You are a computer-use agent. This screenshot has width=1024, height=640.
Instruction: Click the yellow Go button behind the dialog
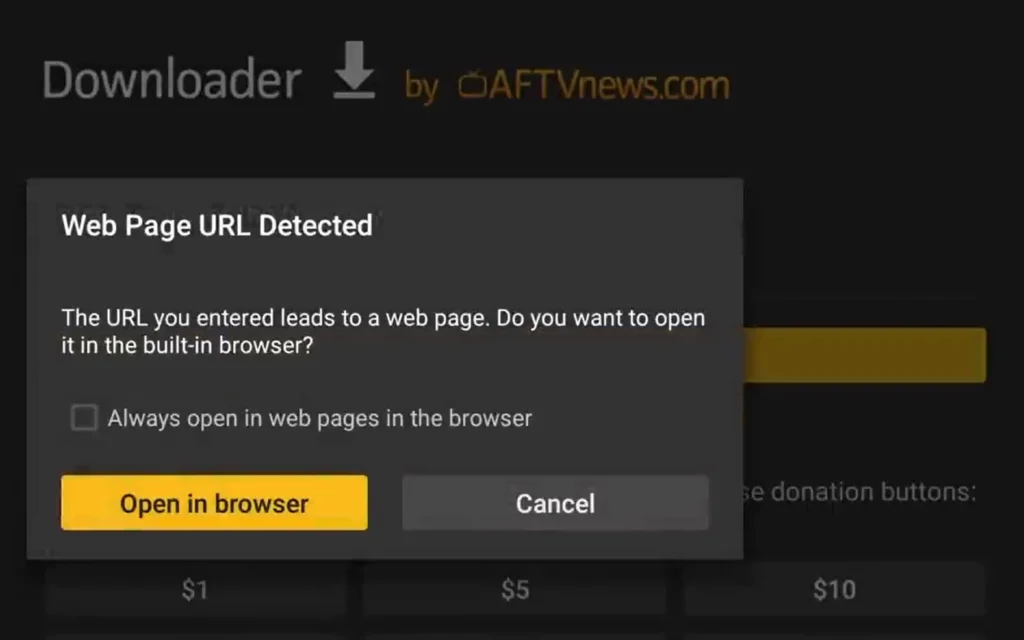click(x=865, y=355)
